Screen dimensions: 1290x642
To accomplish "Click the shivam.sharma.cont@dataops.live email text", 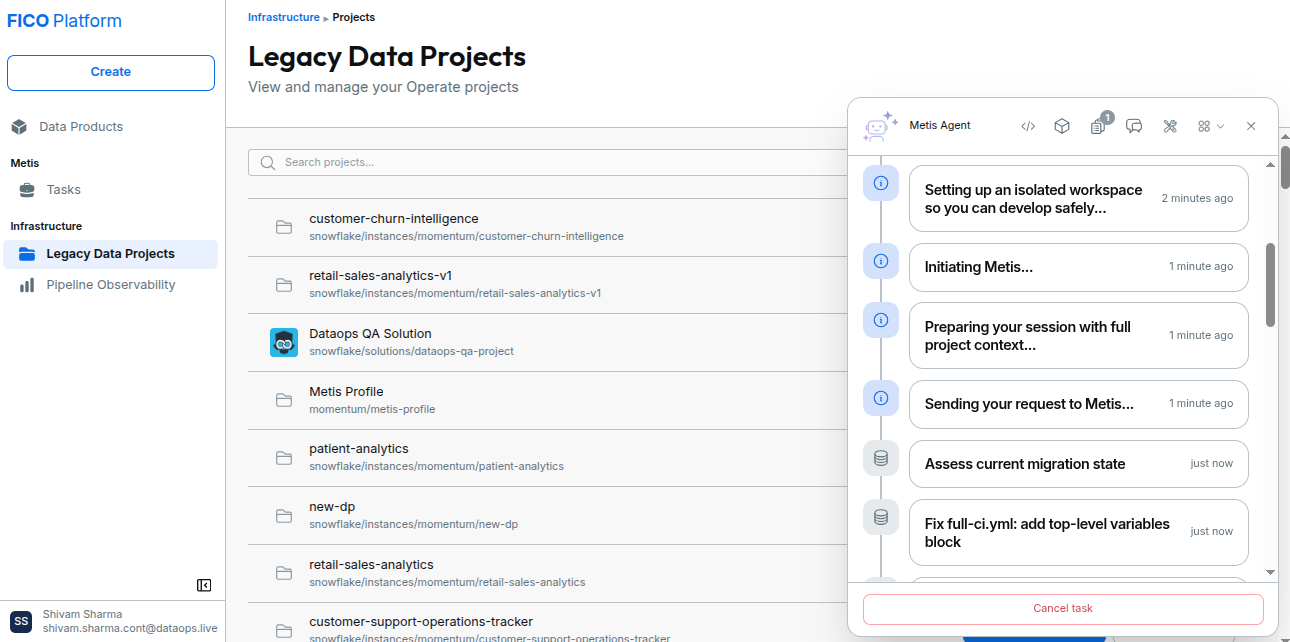I will (130, 629).
